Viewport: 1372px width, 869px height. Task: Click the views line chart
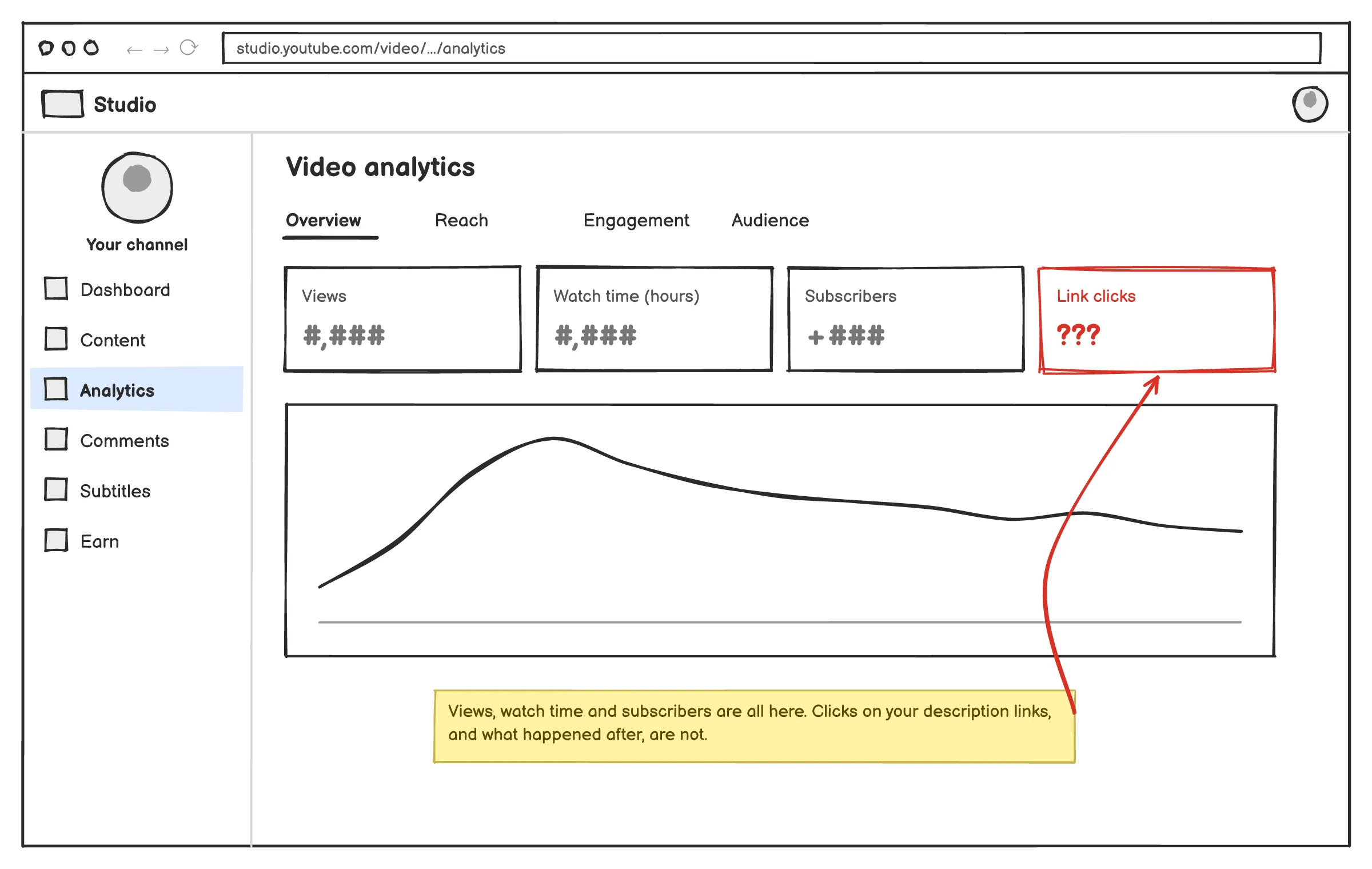click(780, 531)
